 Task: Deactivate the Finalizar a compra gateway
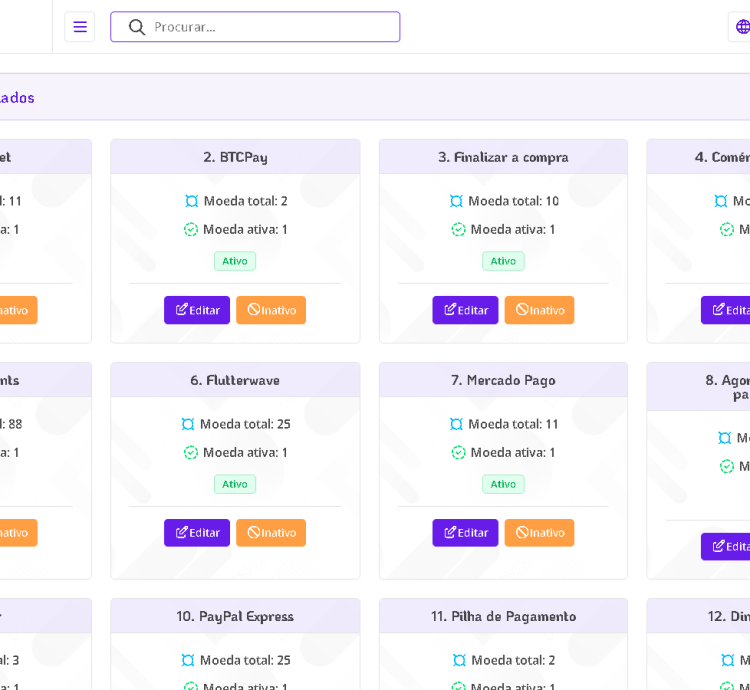click(539, 310)
